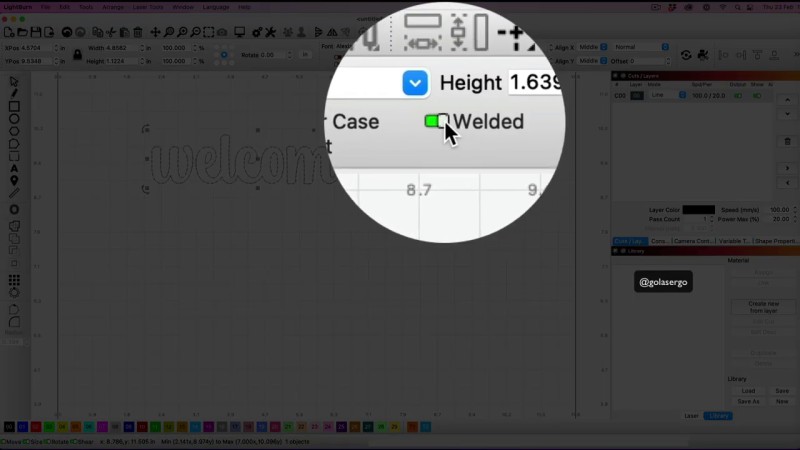Click the lock aspect ratio icon
The width and height of the screenshot is (800, 450).
[77, 54]
